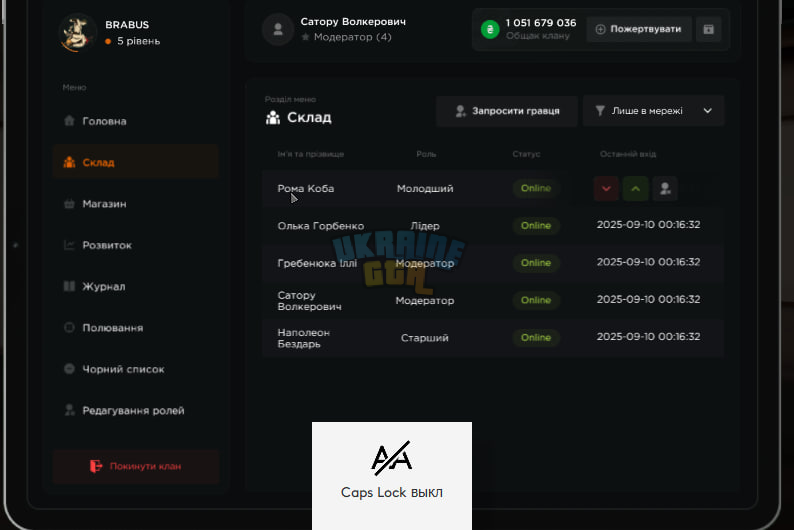Click the Роль column header

426,154
